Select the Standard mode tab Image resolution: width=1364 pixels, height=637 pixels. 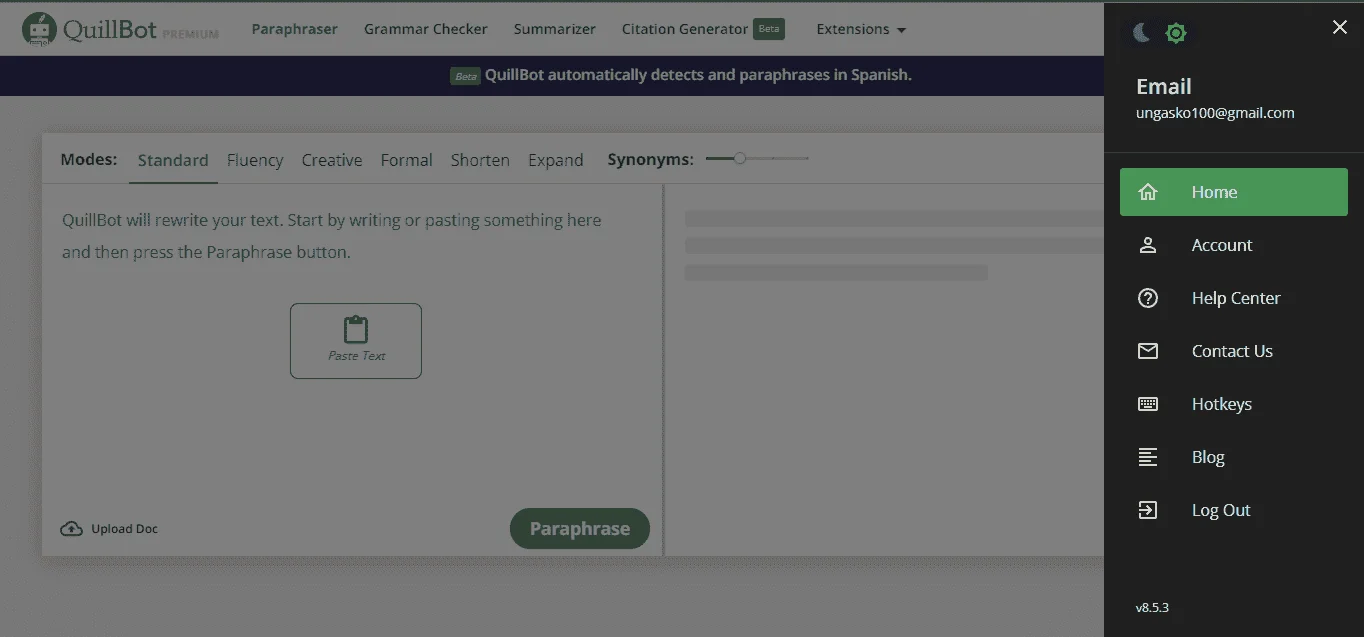click(x=173, y=160)
